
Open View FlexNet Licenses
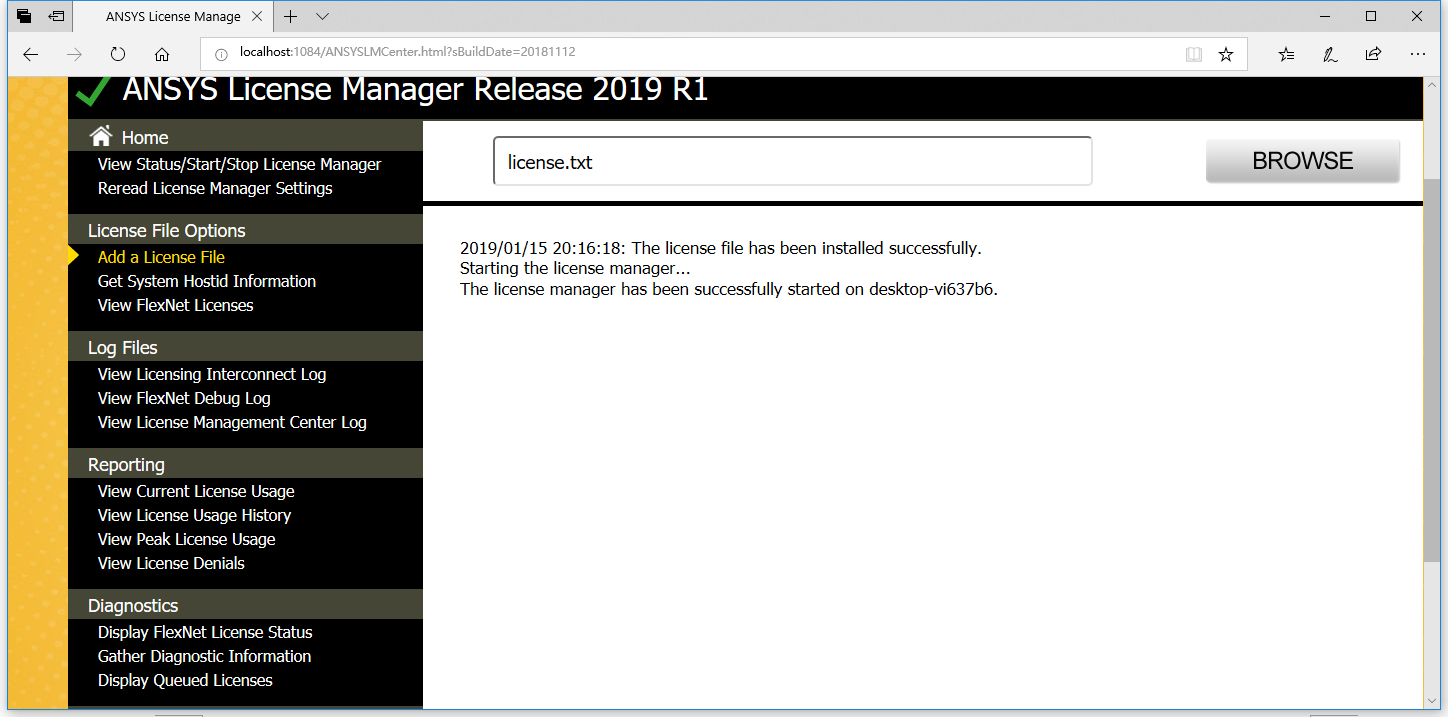[176, 305]
